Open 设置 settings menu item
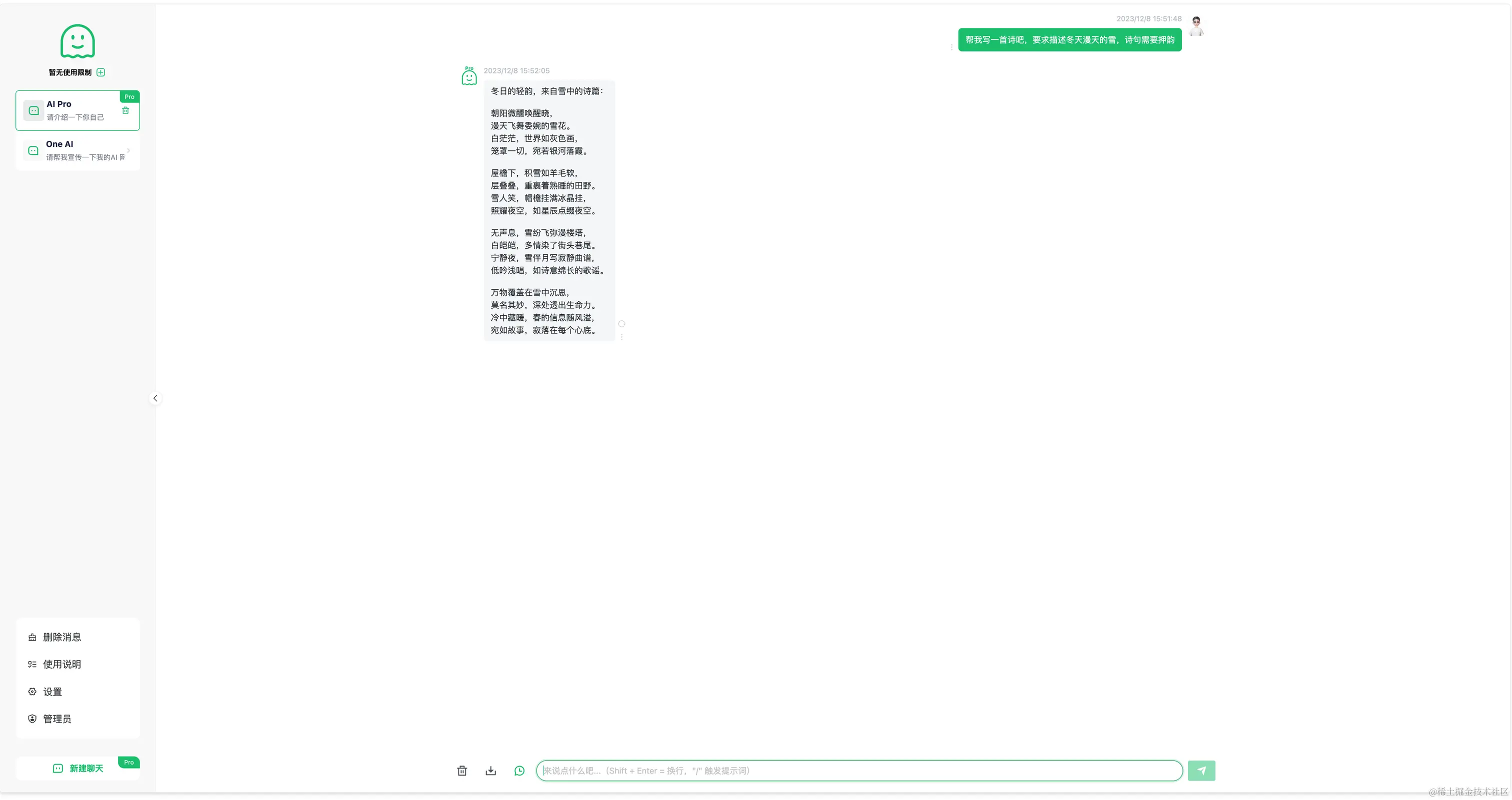The image size is (1512, 800). [52, 692]
